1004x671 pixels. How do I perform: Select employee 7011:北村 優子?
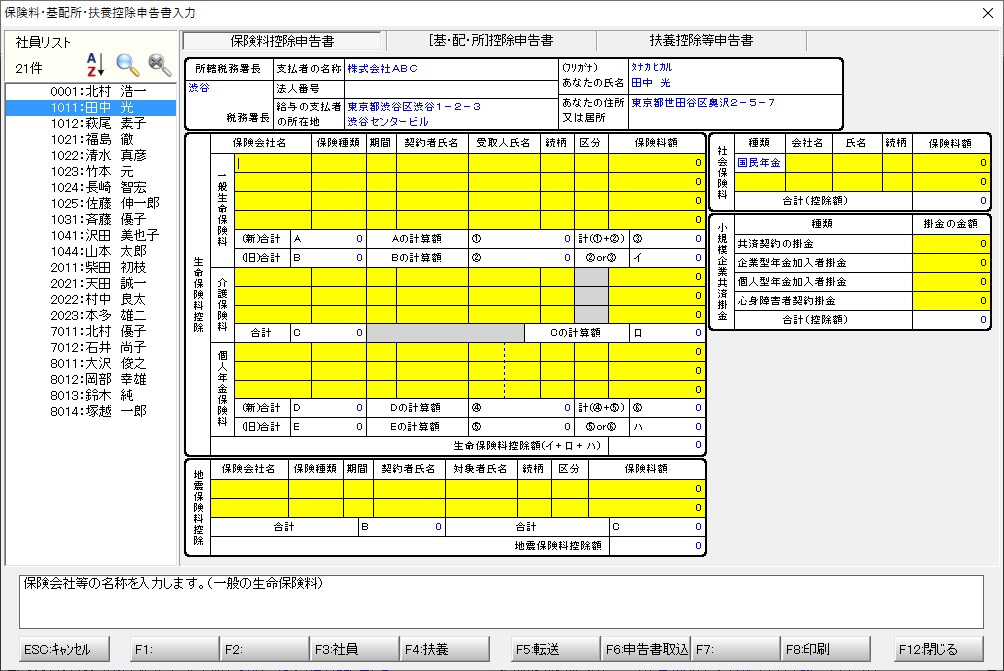click(x=91, y=332)
